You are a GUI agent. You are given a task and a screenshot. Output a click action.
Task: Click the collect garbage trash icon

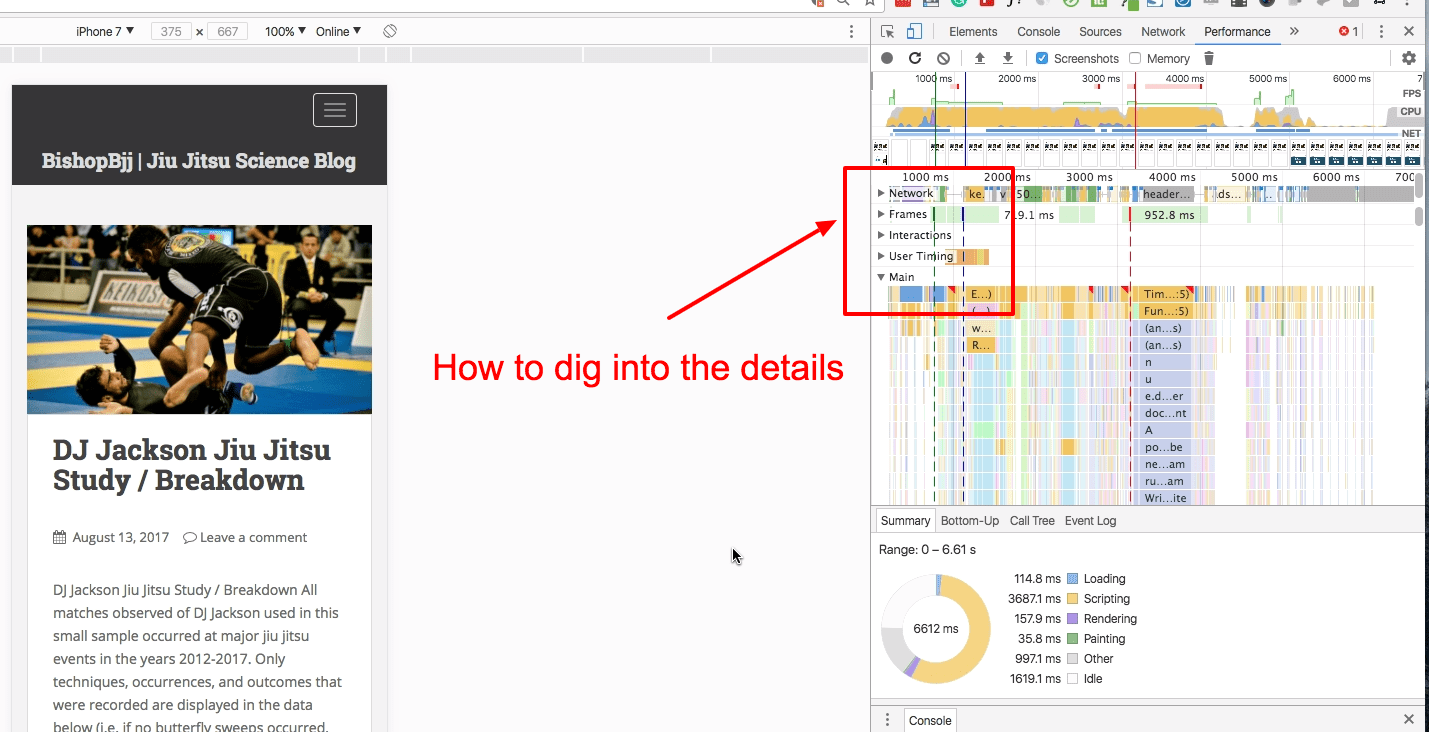(x=1209, y=59)
